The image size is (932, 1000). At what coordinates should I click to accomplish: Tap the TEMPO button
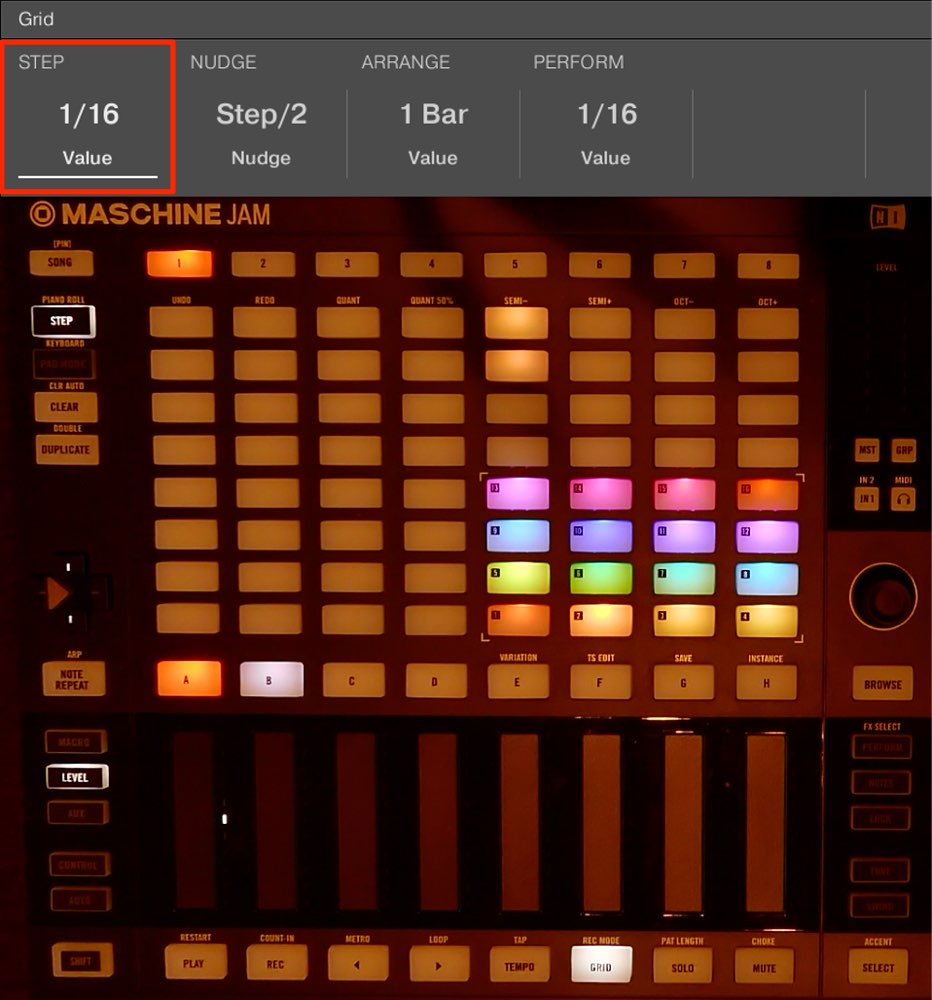(520, 966)
